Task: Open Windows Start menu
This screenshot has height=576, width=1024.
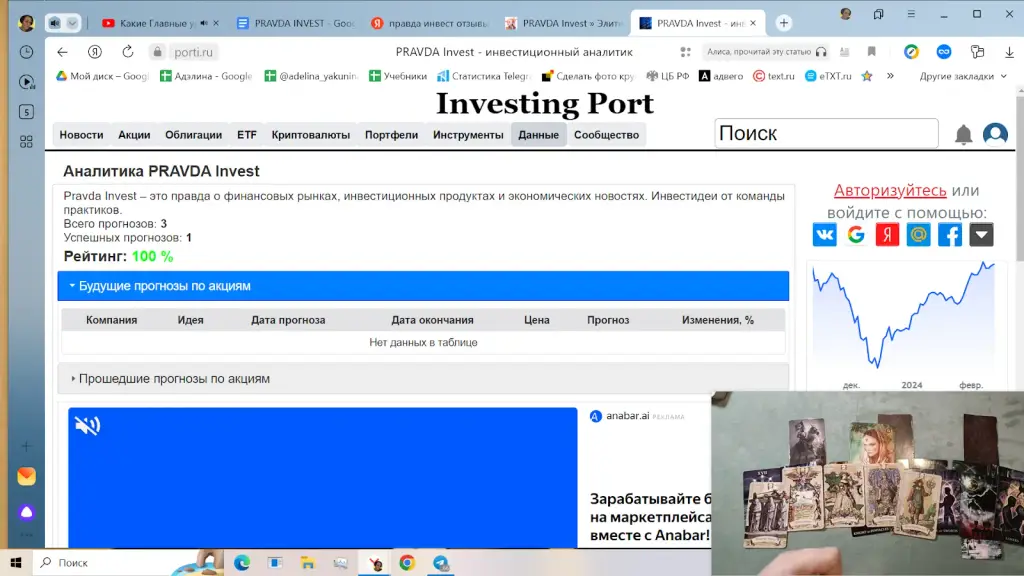Action: [16, 562]
